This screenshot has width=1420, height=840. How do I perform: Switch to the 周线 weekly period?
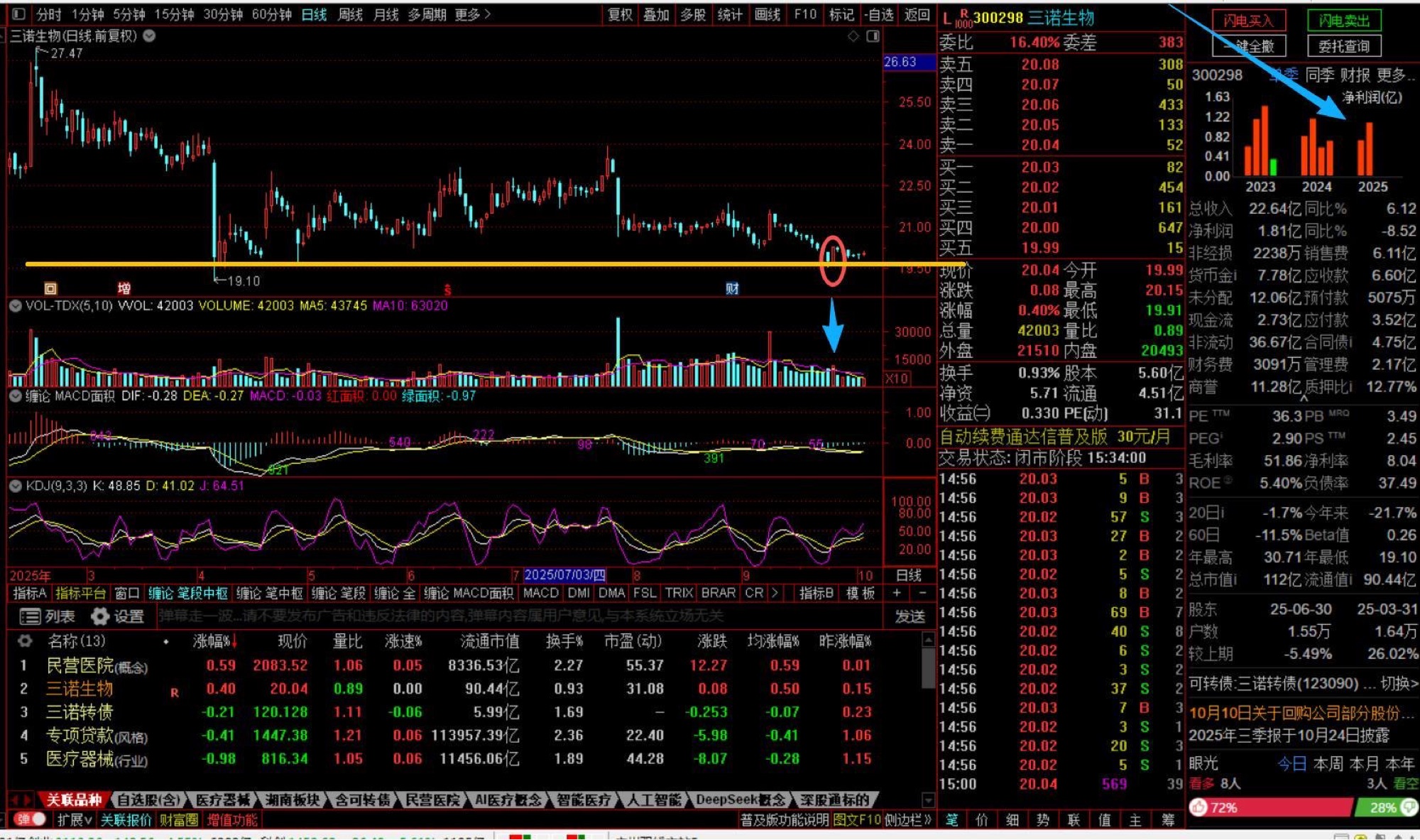(350, 14)
